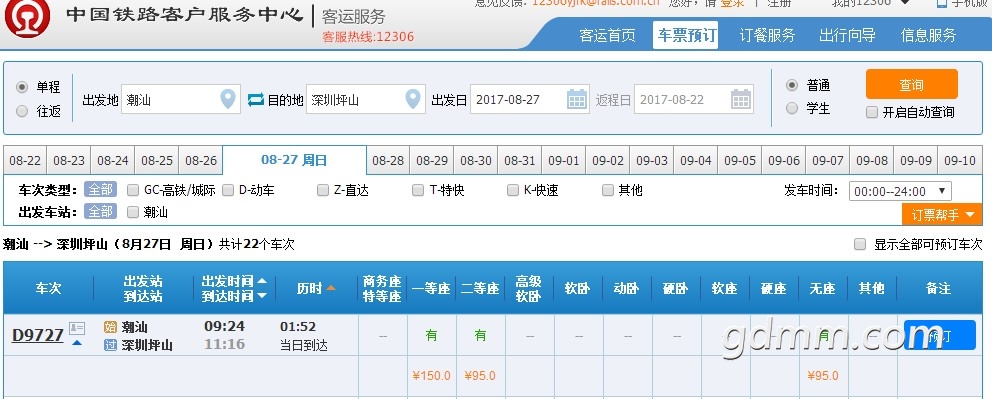992x399 pixels.
Task: Open 信息服务 navigation tab
Action: pos(929,35)
